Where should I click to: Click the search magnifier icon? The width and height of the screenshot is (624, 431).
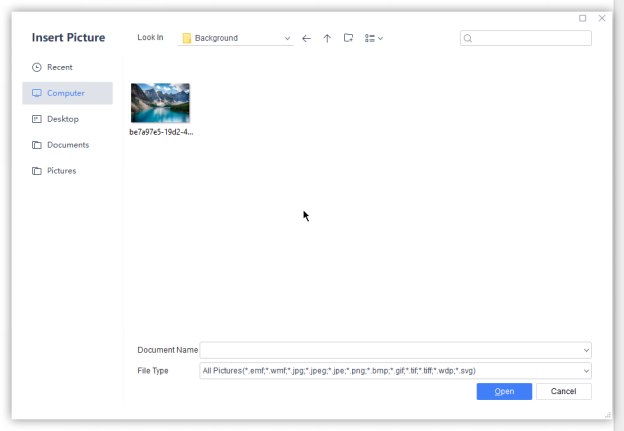(x=468, y=38)
